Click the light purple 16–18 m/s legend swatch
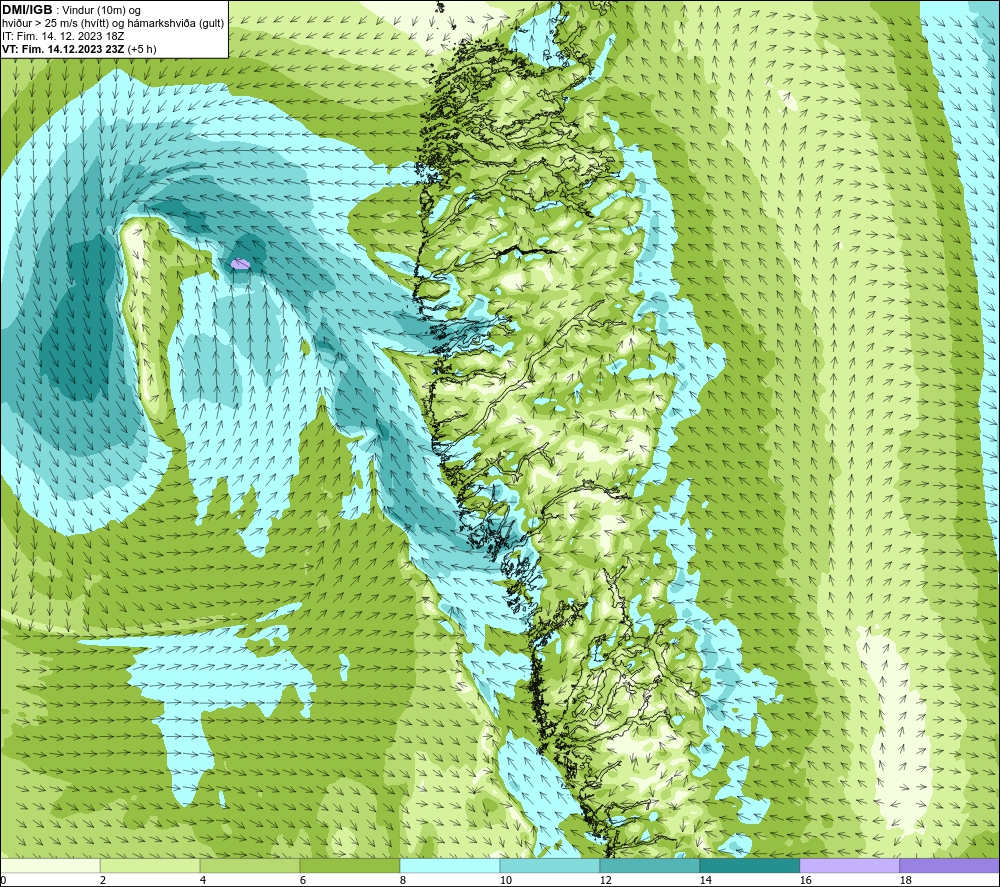Screen dimensions: 1000x887 849,865
